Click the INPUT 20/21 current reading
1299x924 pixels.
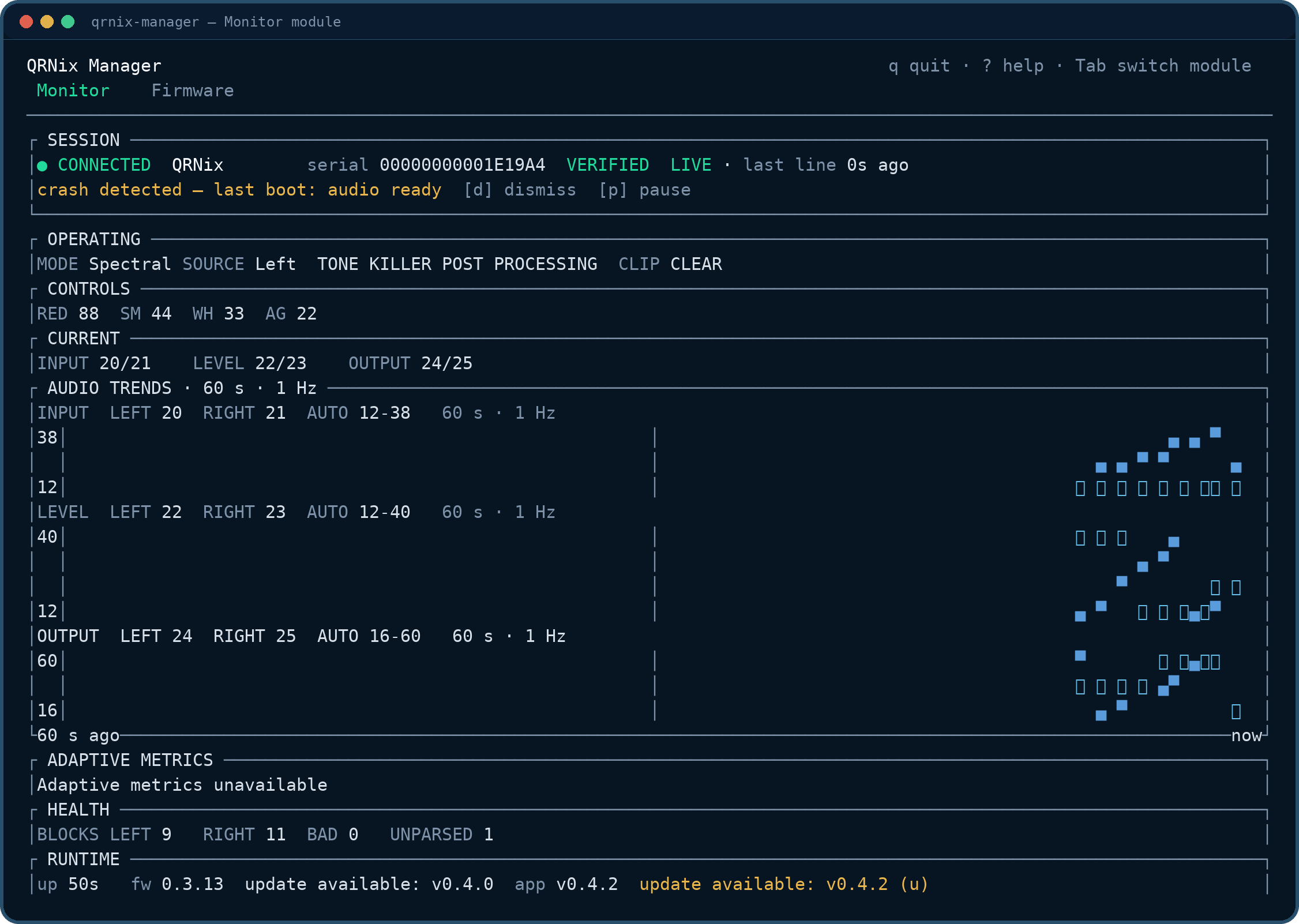(x=94, y=363)
